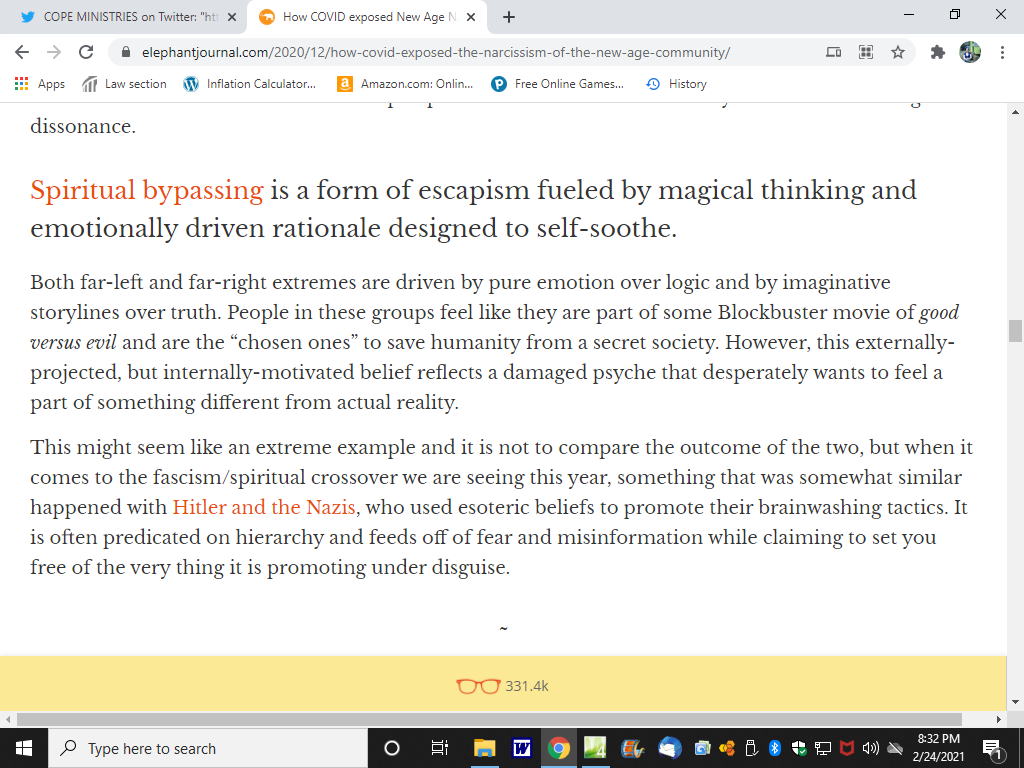Close the COPE MINISTRIES Twitter tab

(231, 18)
